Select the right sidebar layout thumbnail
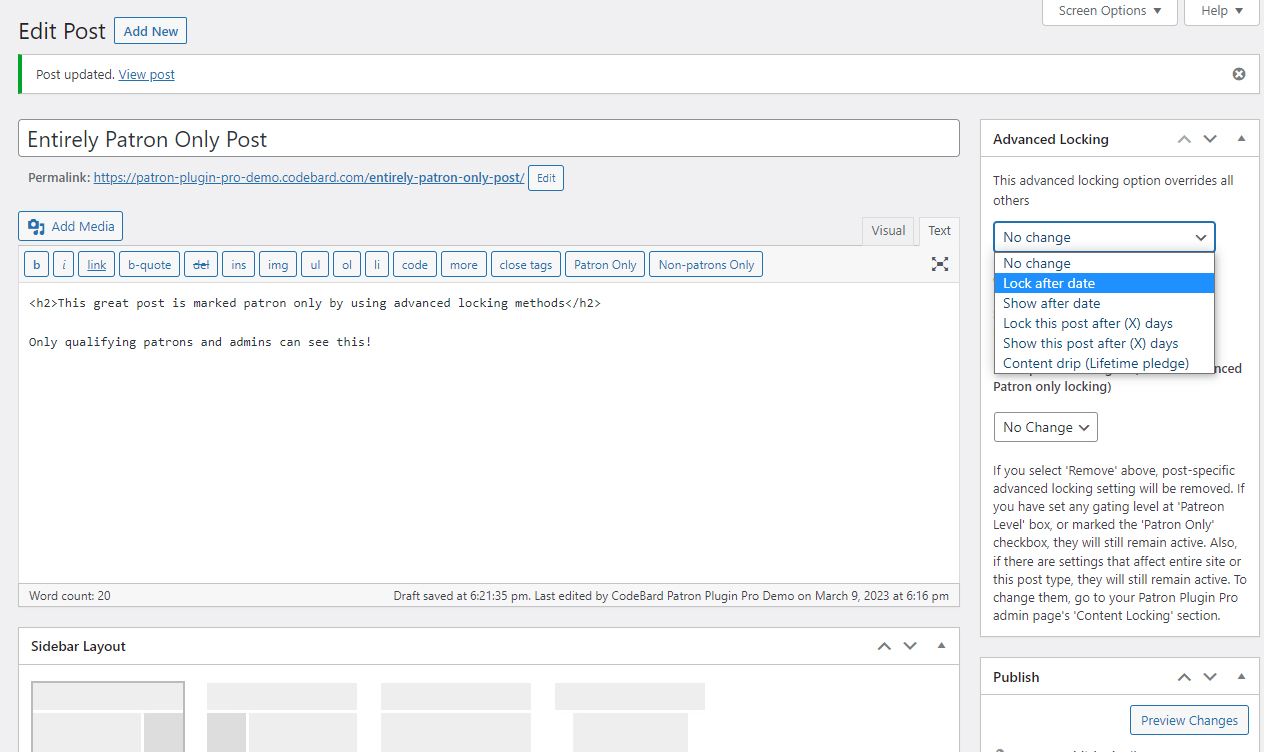The height and width of the screenshot is (752, 1264). (108, 717)
